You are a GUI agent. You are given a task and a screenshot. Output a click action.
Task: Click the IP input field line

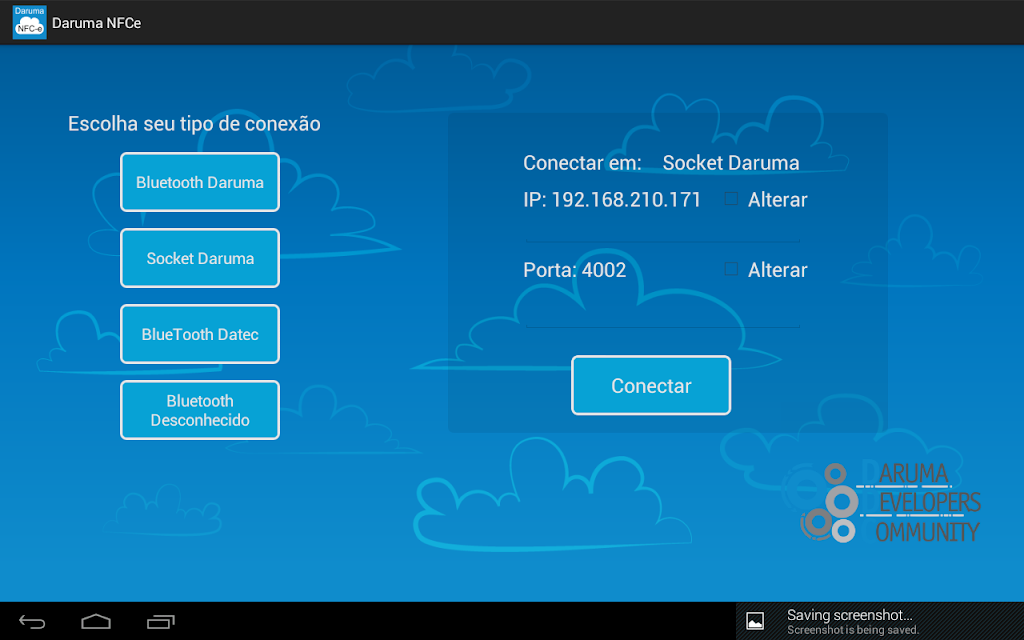tap(663, 230)
